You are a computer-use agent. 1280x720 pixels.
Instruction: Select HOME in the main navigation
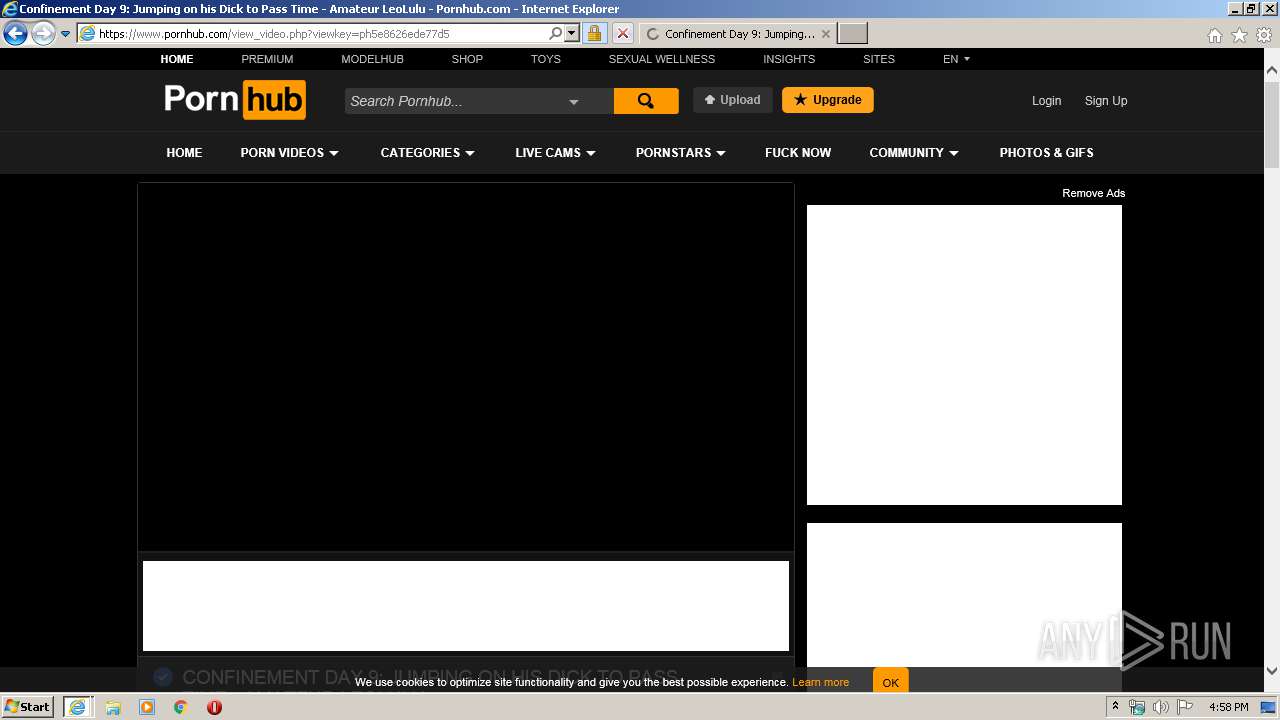(x=184, y=153)
